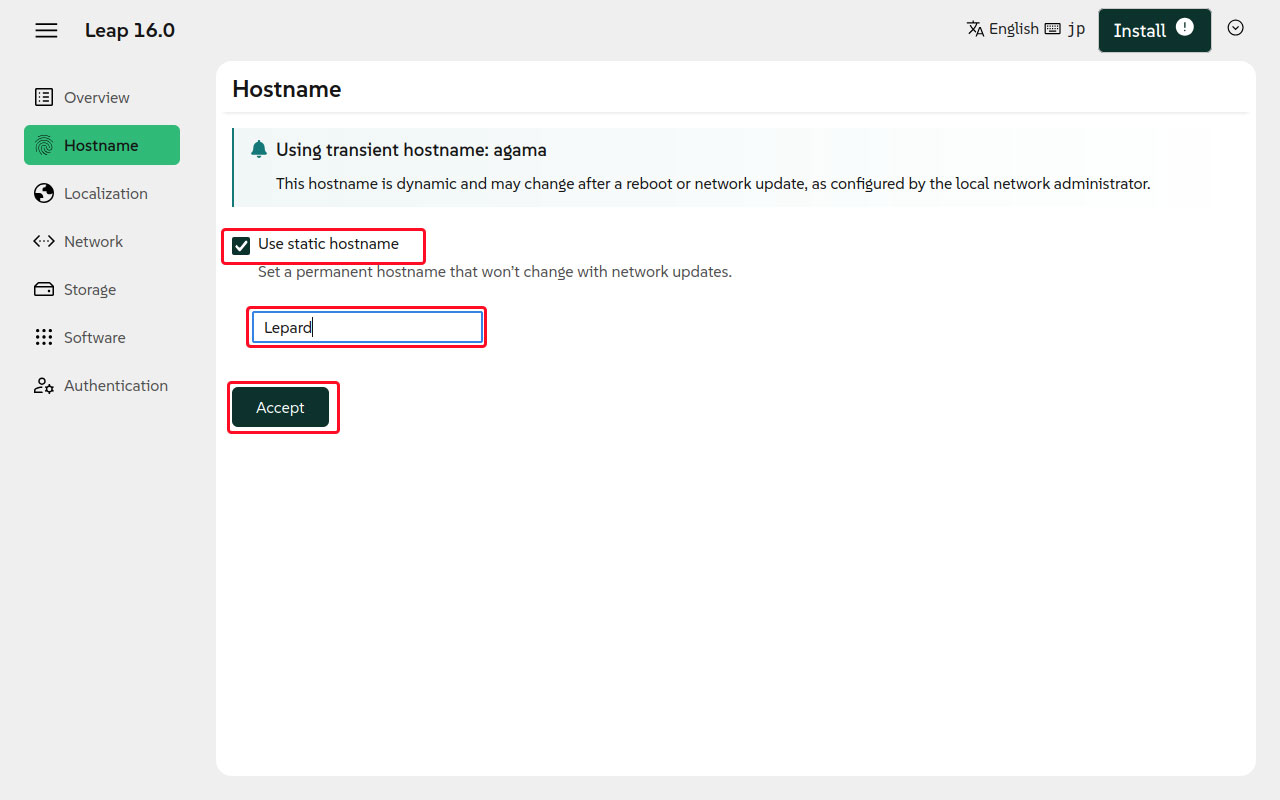Screen dimensions: 1280x800
Task: Expand the circled chevron options menu
Action: coord(1235,28)
